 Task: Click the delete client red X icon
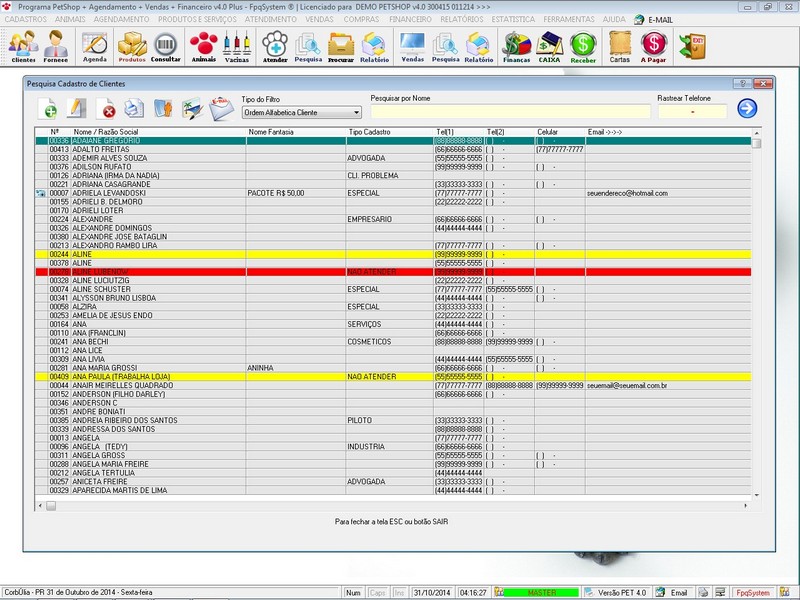(106, 109)
